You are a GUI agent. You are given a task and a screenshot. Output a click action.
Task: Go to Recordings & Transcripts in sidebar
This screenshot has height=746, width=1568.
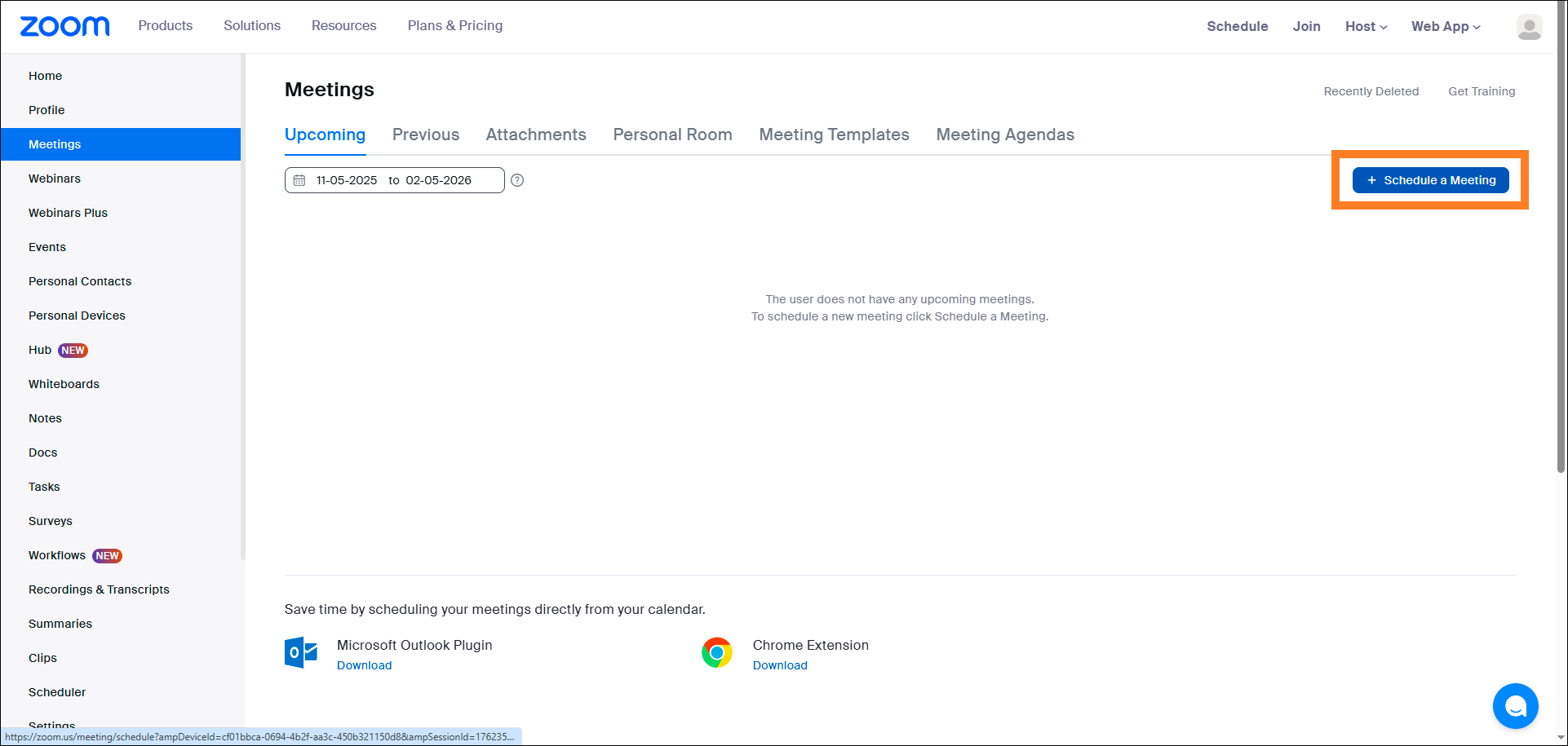(x=99, y=589)
